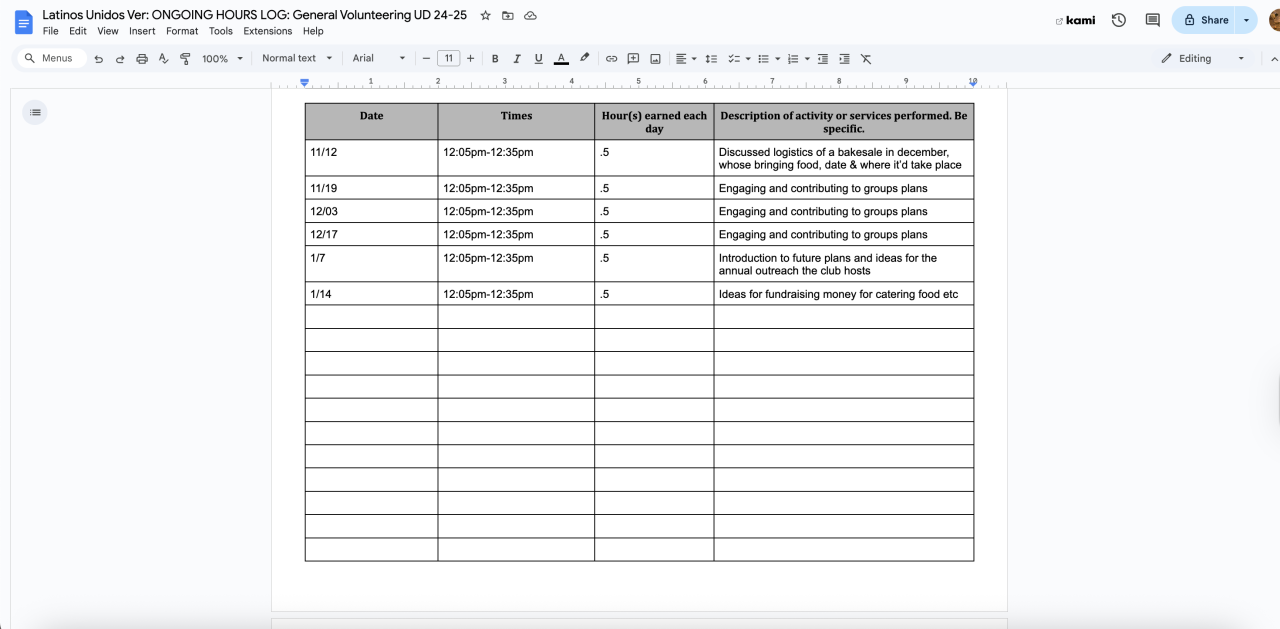This screenshot has width=1280, height=629.
Task: Increase the indent
Action: 845,59
